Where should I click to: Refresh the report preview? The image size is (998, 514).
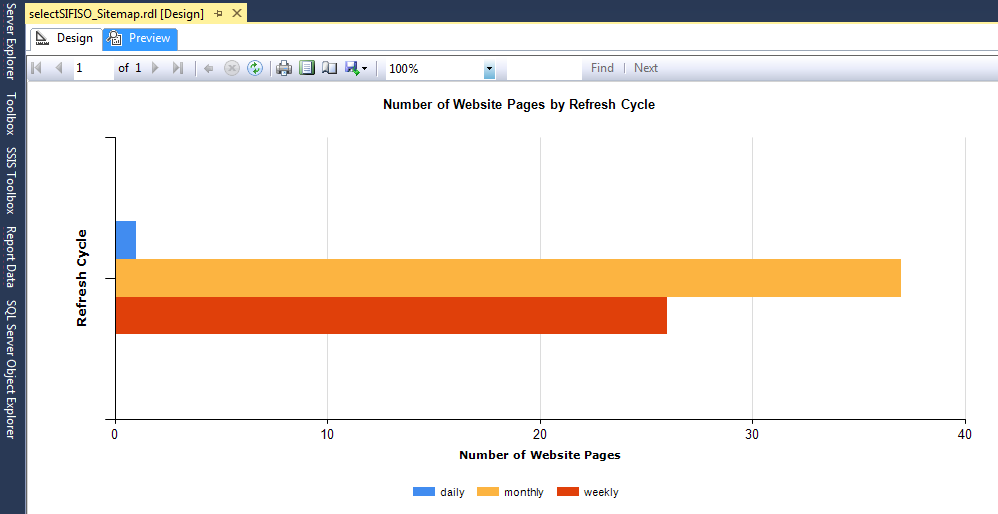pyautogui.click(x=255, y=68)
